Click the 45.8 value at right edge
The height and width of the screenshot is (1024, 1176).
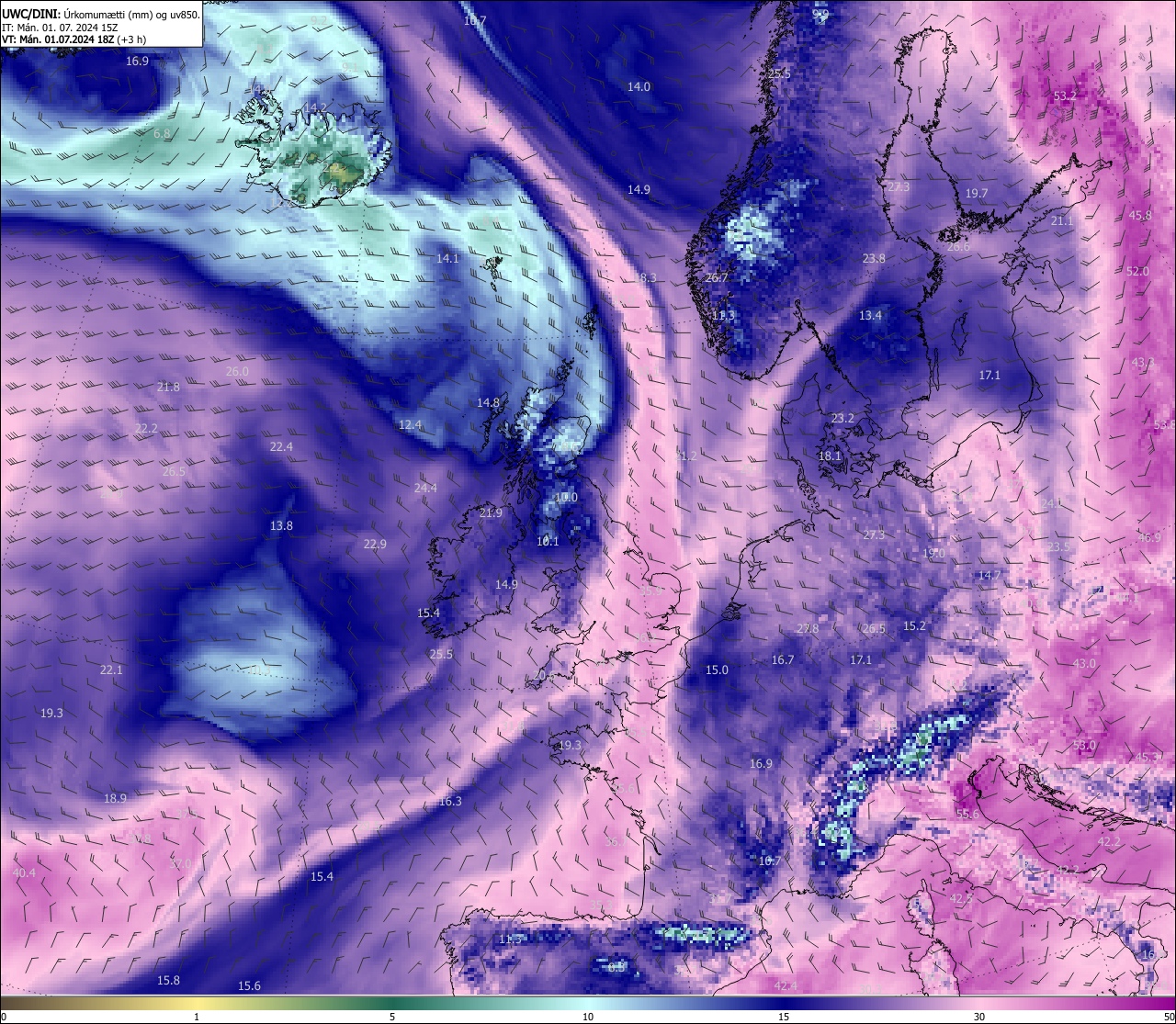[x=1139, y=215]
